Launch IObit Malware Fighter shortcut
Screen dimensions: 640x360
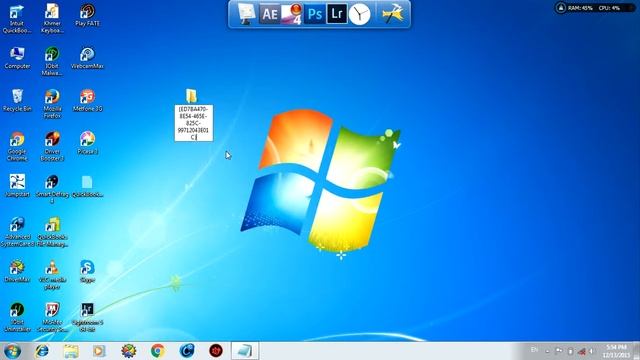click(x=52, y=61)
